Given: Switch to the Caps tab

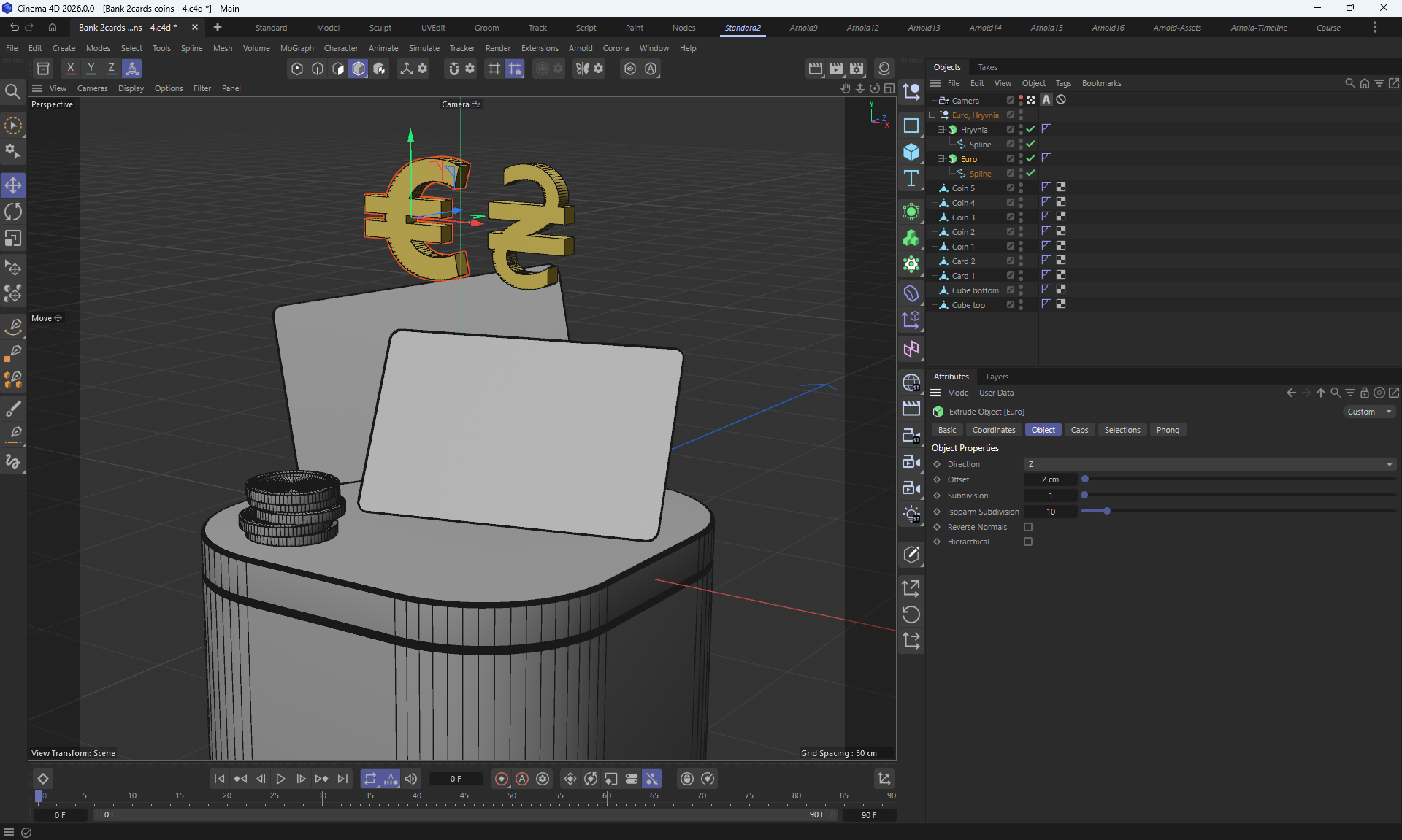Looking at the screenshot, I should pyautogui.click(x=1079, y=430).
